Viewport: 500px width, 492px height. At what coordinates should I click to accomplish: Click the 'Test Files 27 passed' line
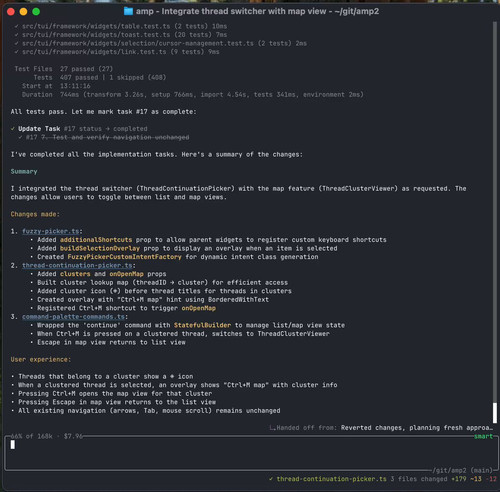click(63, 69)
